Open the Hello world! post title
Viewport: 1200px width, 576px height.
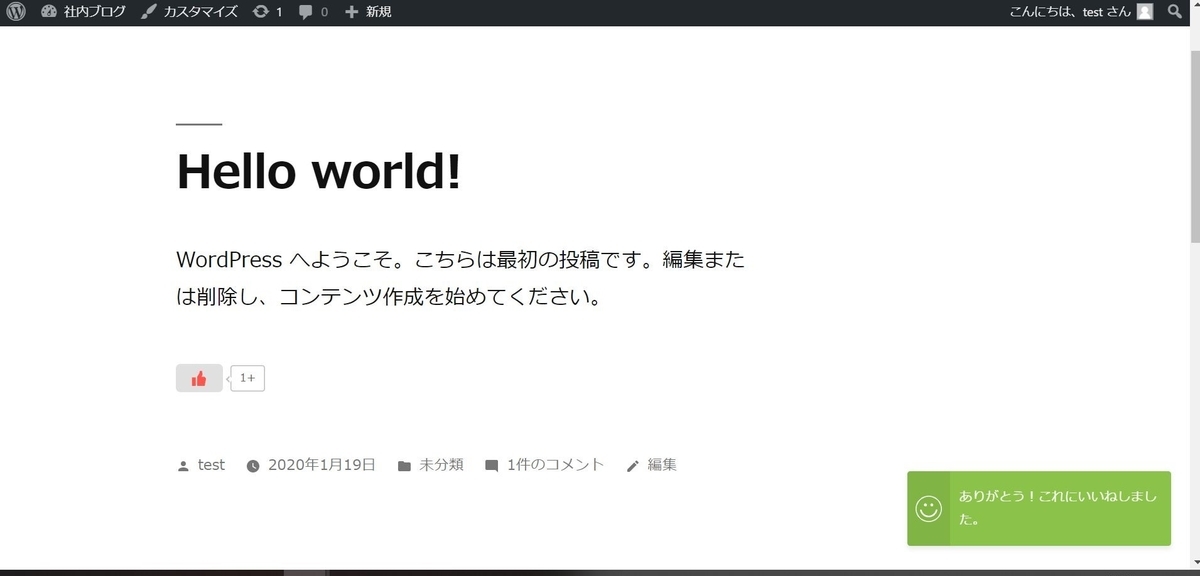[x=318, y=171]
